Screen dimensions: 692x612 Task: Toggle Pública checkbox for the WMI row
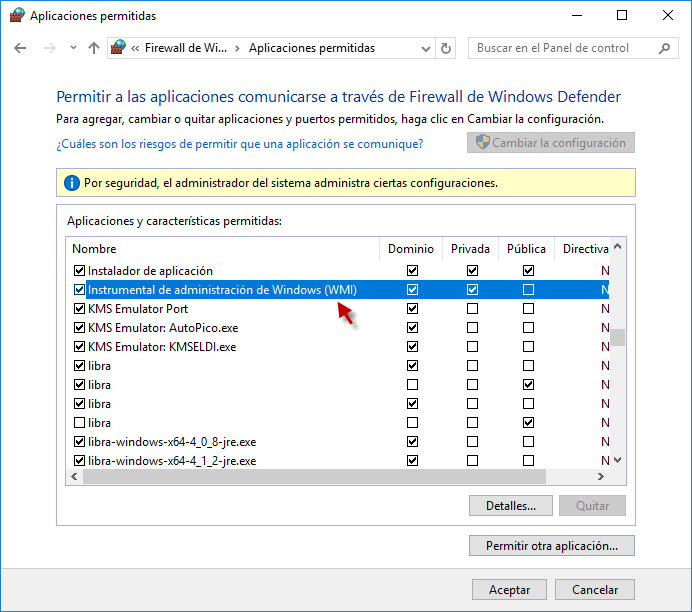tap(528, 289)
